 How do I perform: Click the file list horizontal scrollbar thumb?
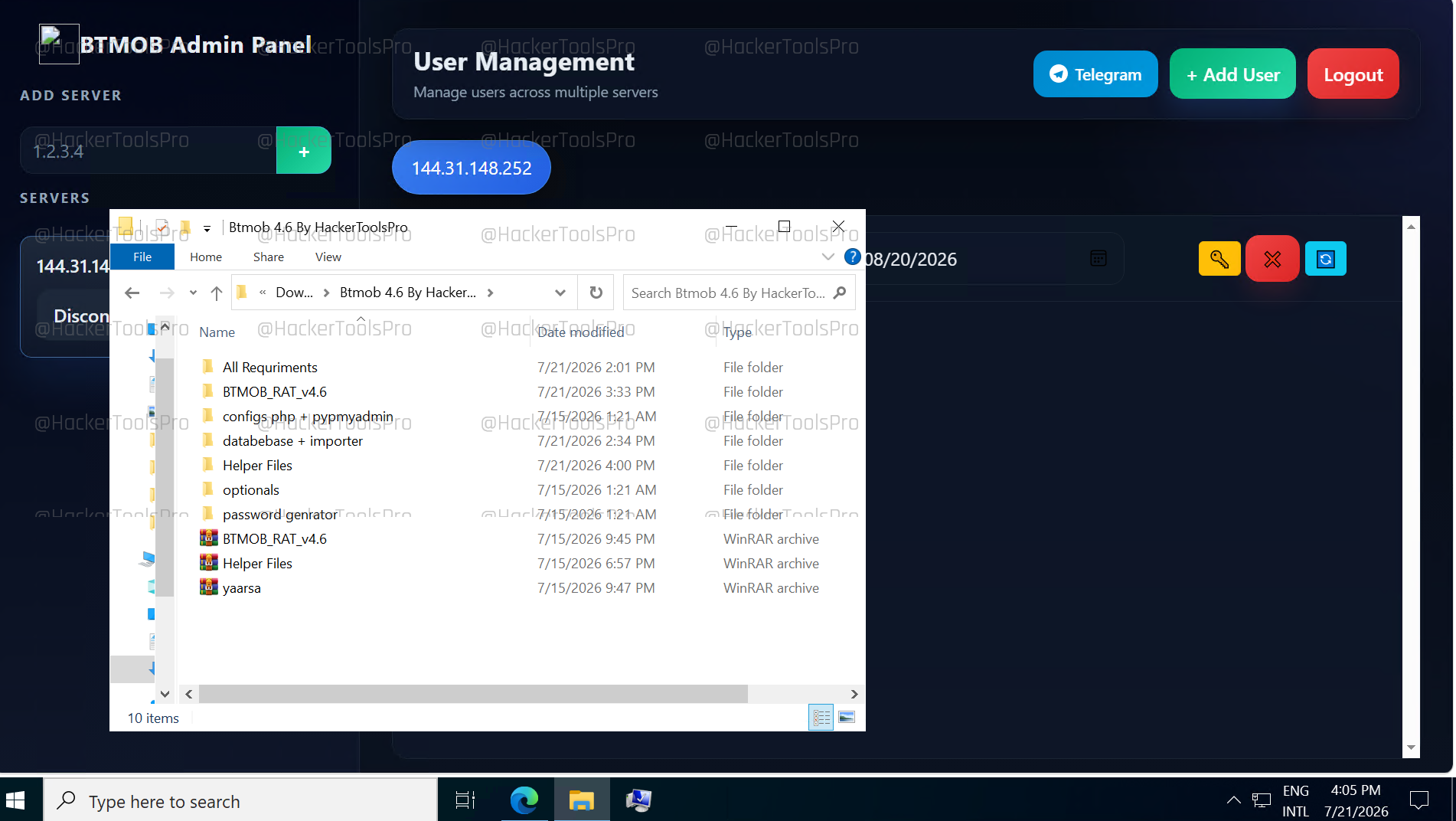coord(473,694)
